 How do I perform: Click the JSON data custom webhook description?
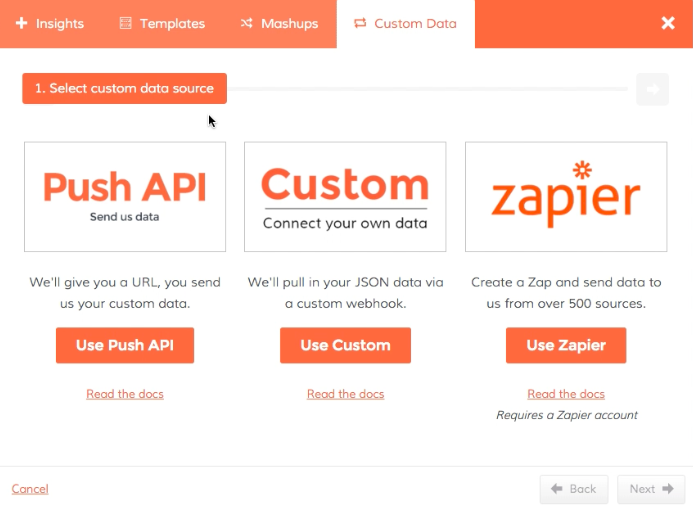[346, 293]
